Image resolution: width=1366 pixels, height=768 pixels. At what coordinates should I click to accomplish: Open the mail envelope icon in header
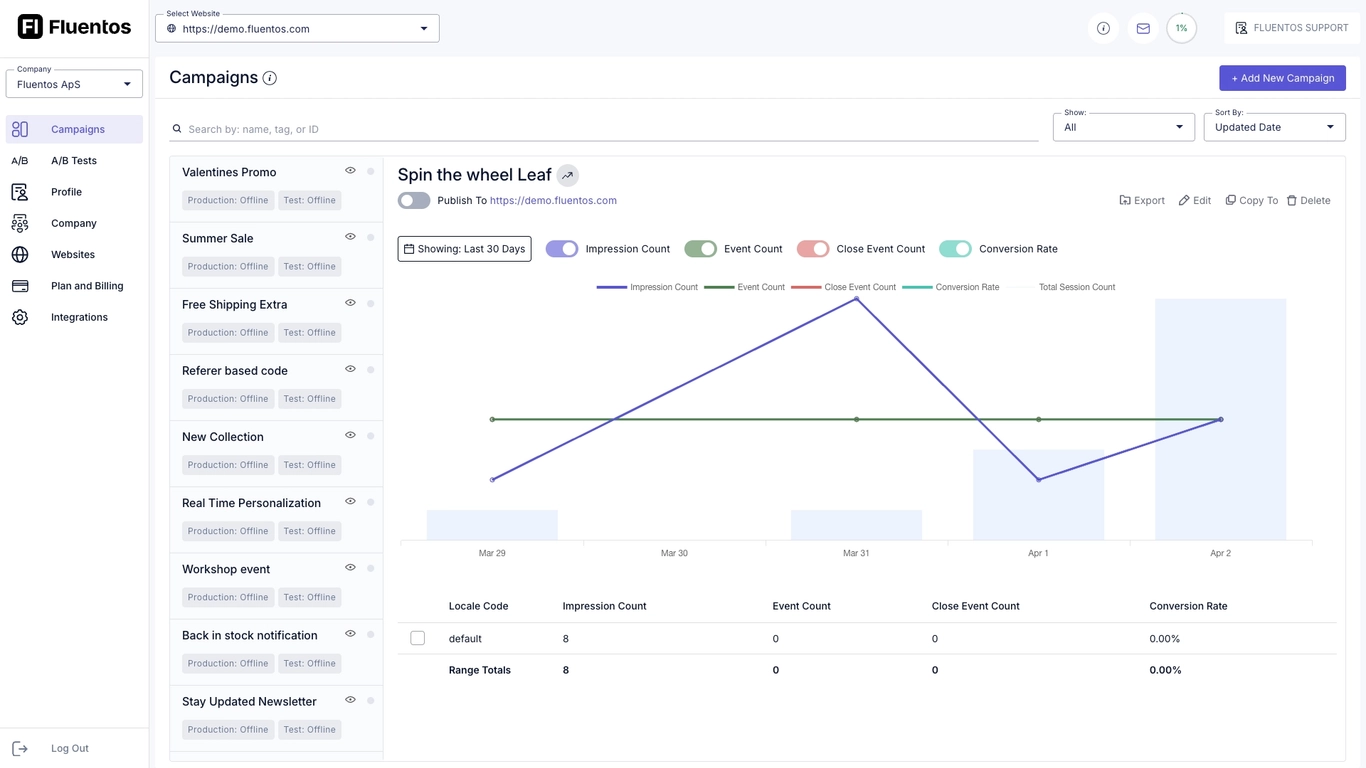1143,28
